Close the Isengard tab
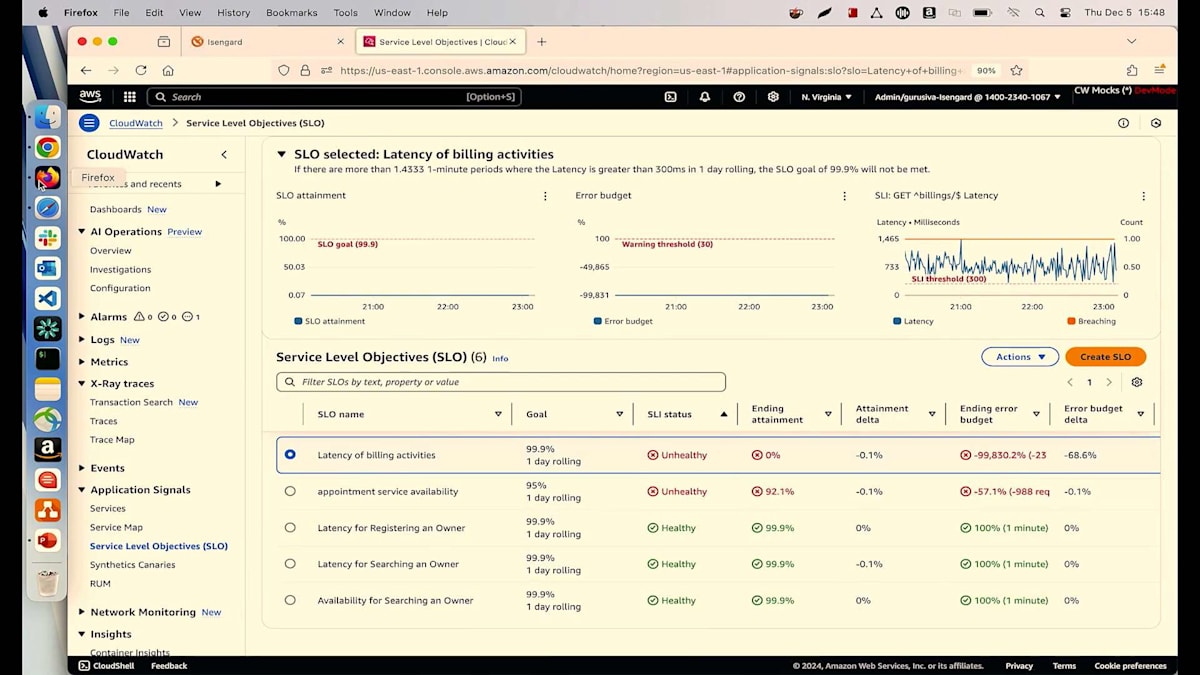This screenshot has width=1200, height=675. click(340, 41)
